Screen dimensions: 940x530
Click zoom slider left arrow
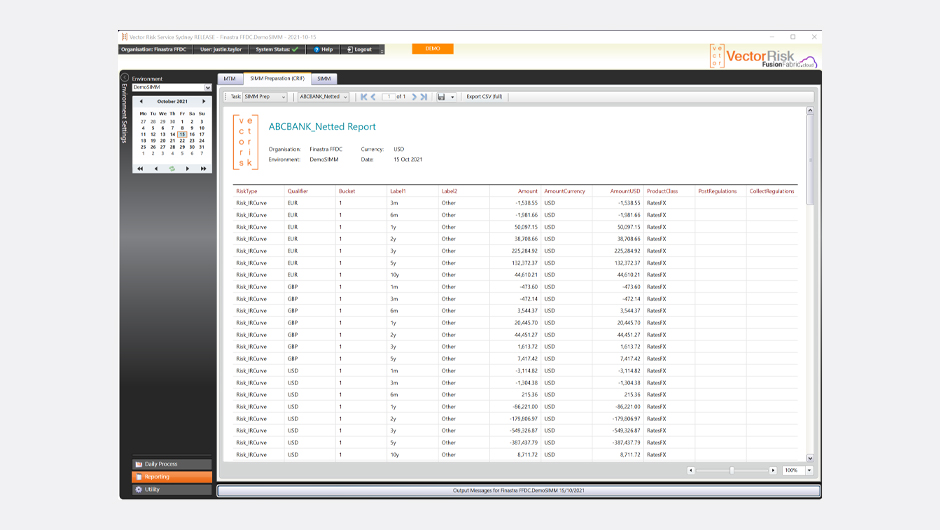pyautogui.click(x=691, y=471)
